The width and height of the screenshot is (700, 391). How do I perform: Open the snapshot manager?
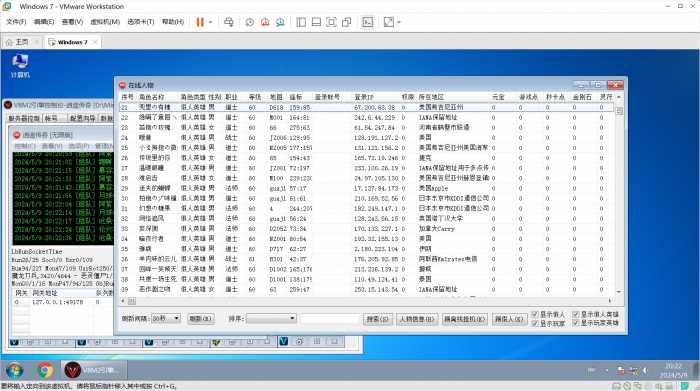pyautogui.click(x=280, y=22)
